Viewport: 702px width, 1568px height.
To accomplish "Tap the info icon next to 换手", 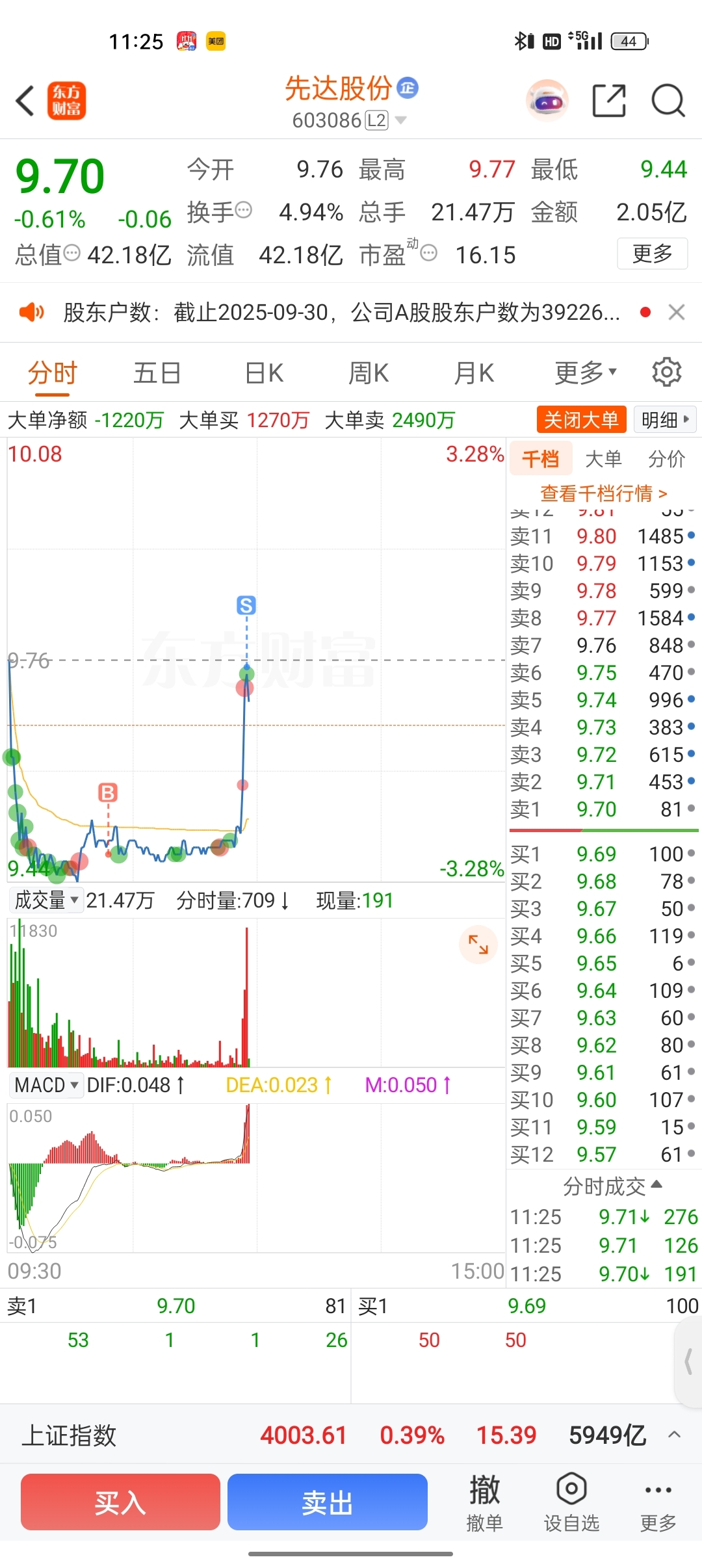I will pyautogui.click(x=244, y=210).
